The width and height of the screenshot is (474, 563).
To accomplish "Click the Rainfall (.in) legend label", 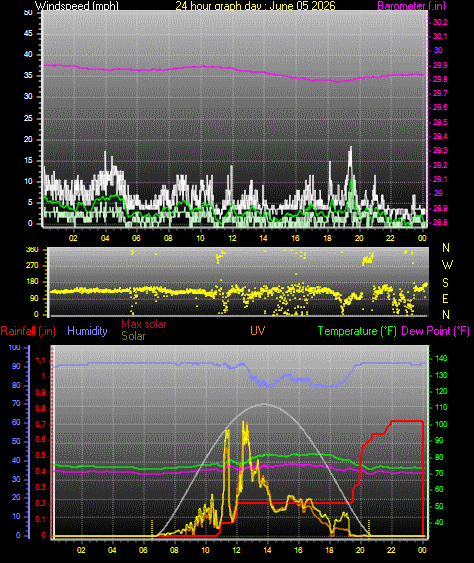I will tap(28, 331).
